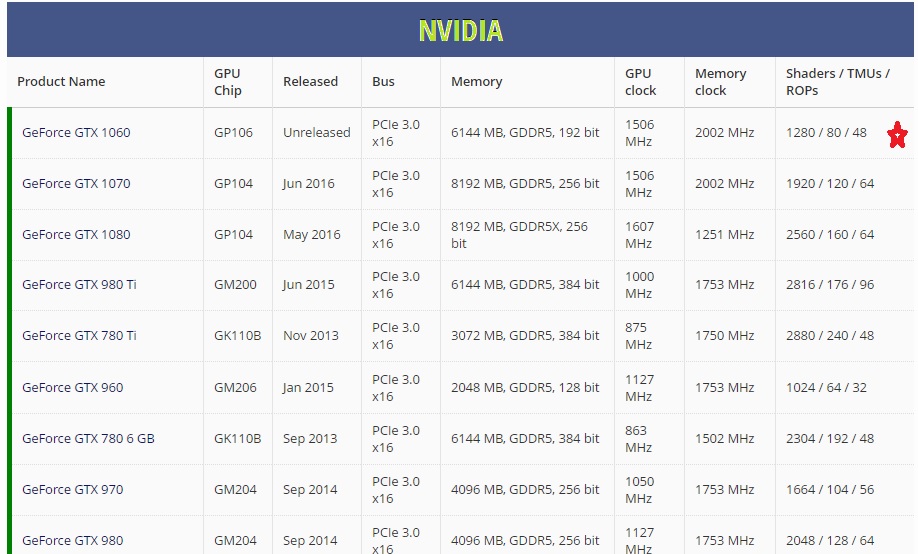
Task: Click the Shaders / TMUs / ROPs header
Action: click(x=838, y=82)
